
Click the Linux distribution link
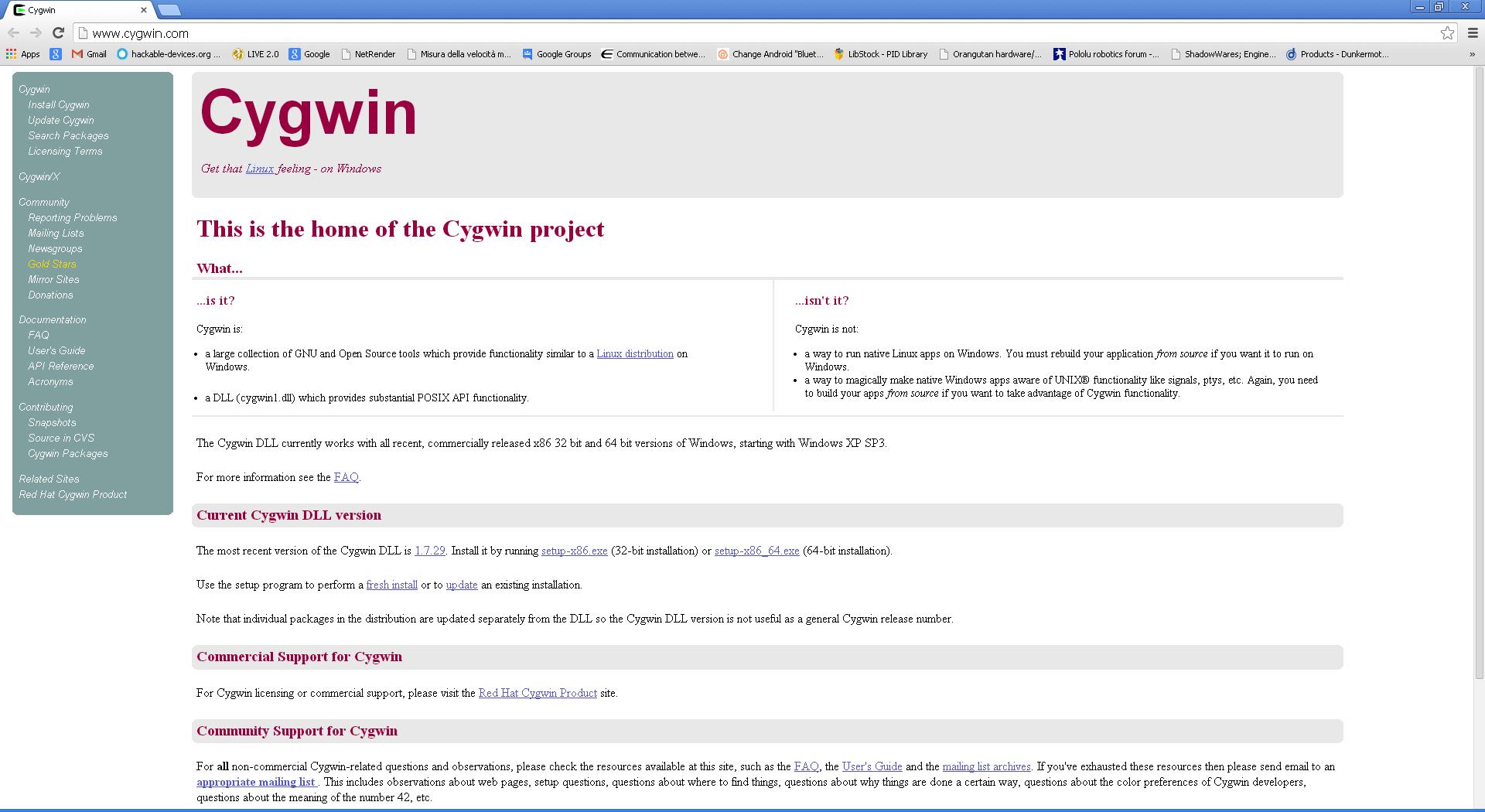coord(635,354)
